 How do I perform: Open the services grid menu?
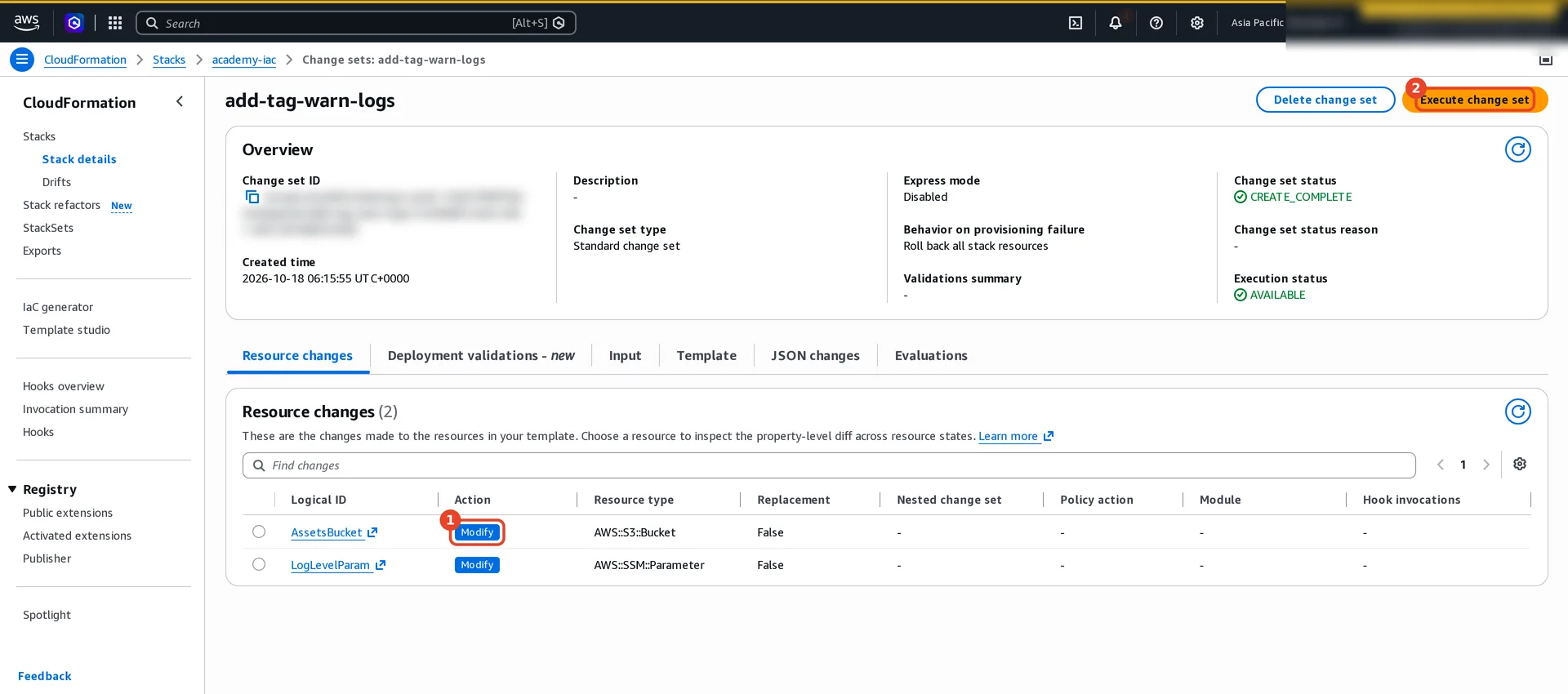tap(115, 23)
